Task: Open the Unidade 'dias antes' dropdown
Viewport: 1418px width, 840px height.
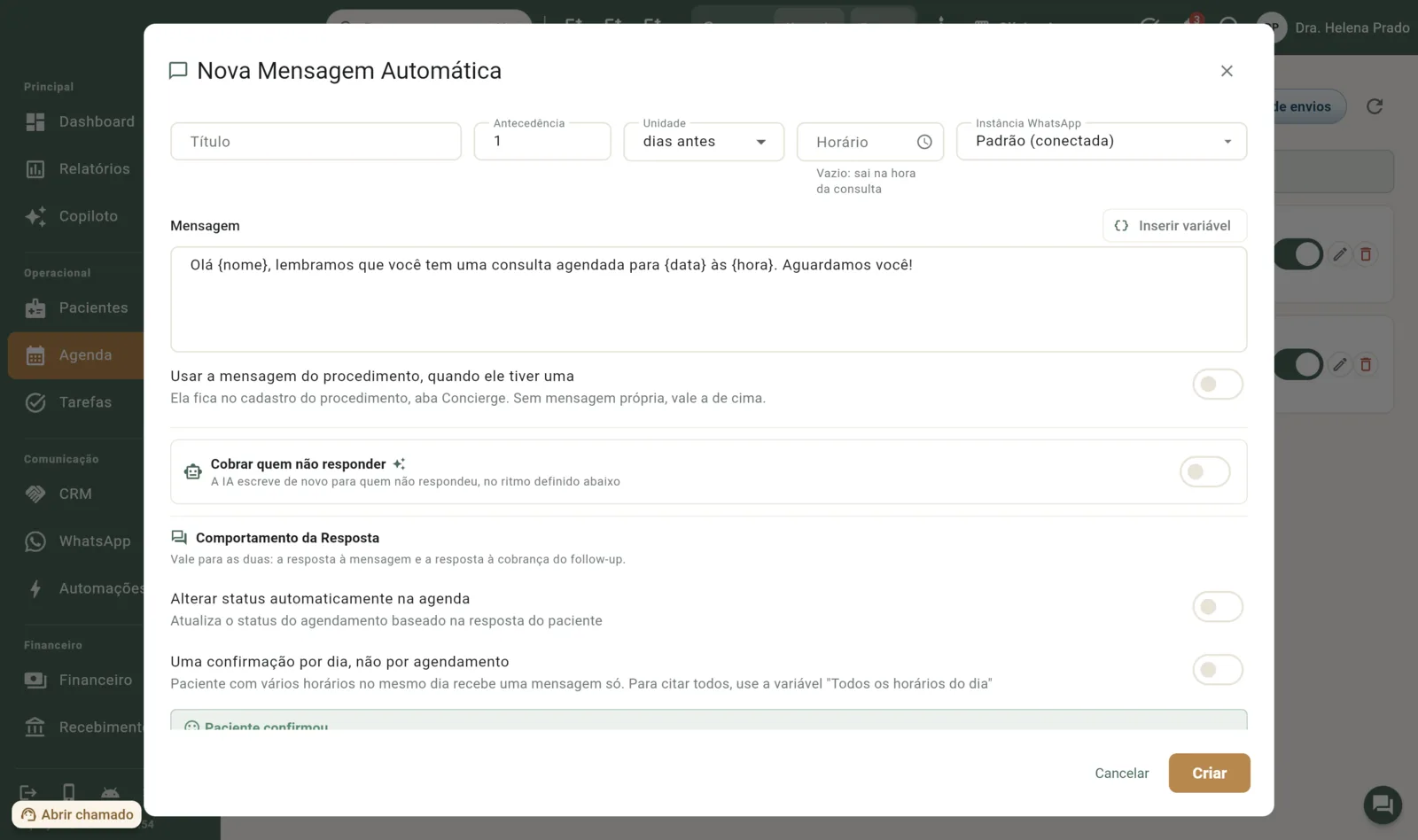Action: (x=704, y=142)
